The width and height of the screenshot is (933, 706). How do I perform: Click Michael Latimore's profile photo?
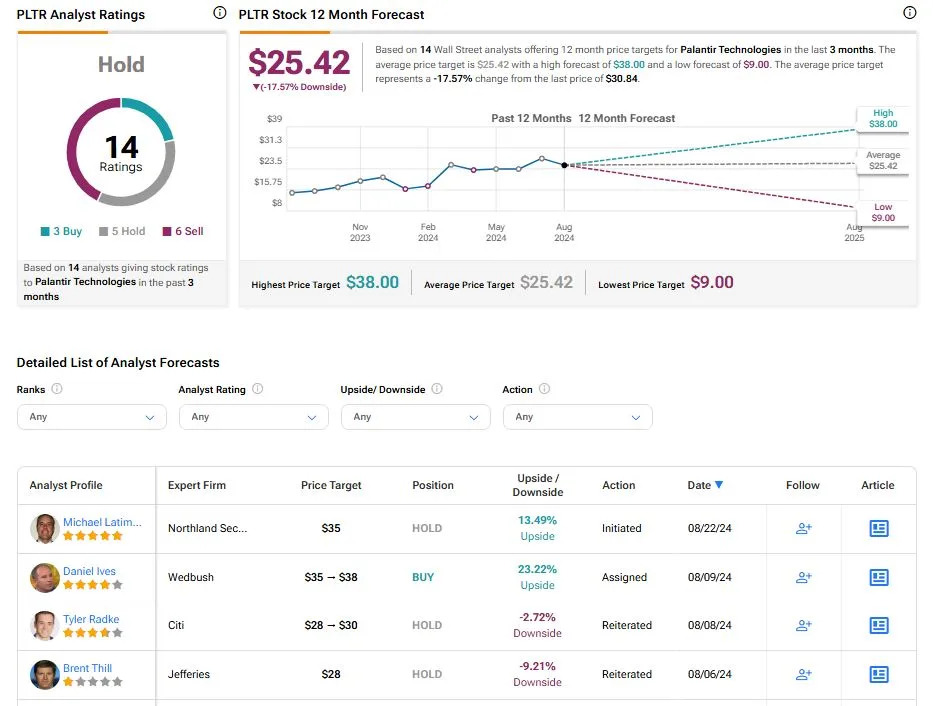tap(45, 528)
